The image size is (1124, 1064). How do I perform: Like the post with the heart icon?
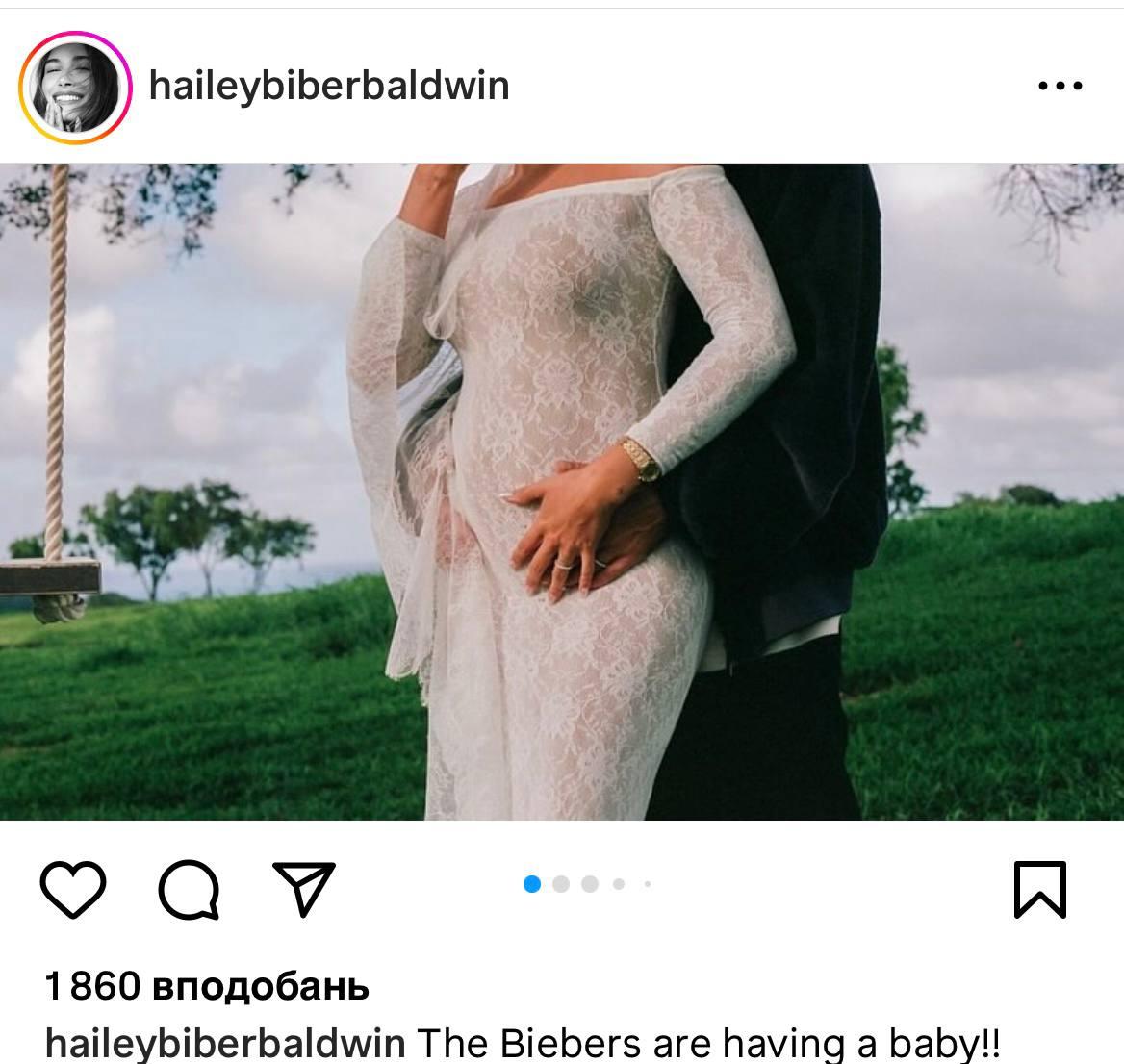pos(73,889)
